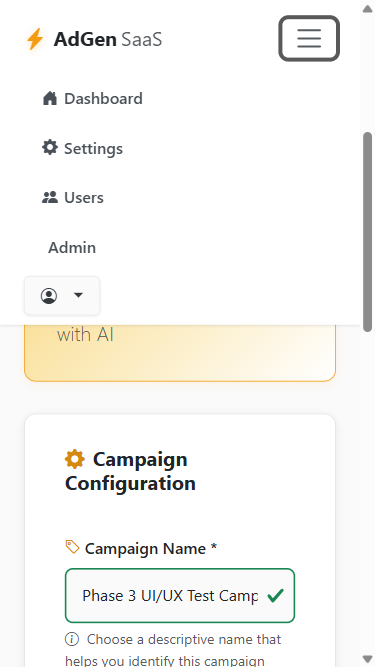The height and width of the screenshot is (667, 375).
Task: Click the scrollbar down arrow
Action: pyautogui.click(x=367, y=658)
